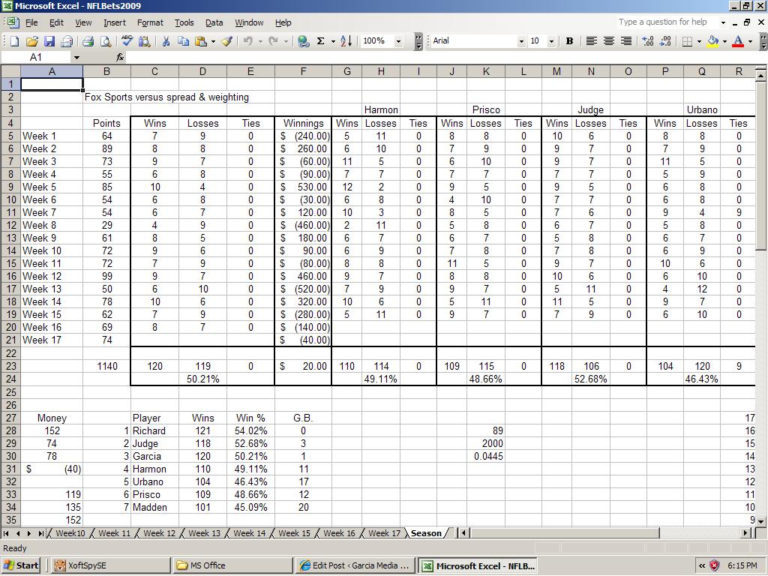Open Print Preview from the toolbar
Viewport: 768px width, 576px height.
[x=105, y=42]
